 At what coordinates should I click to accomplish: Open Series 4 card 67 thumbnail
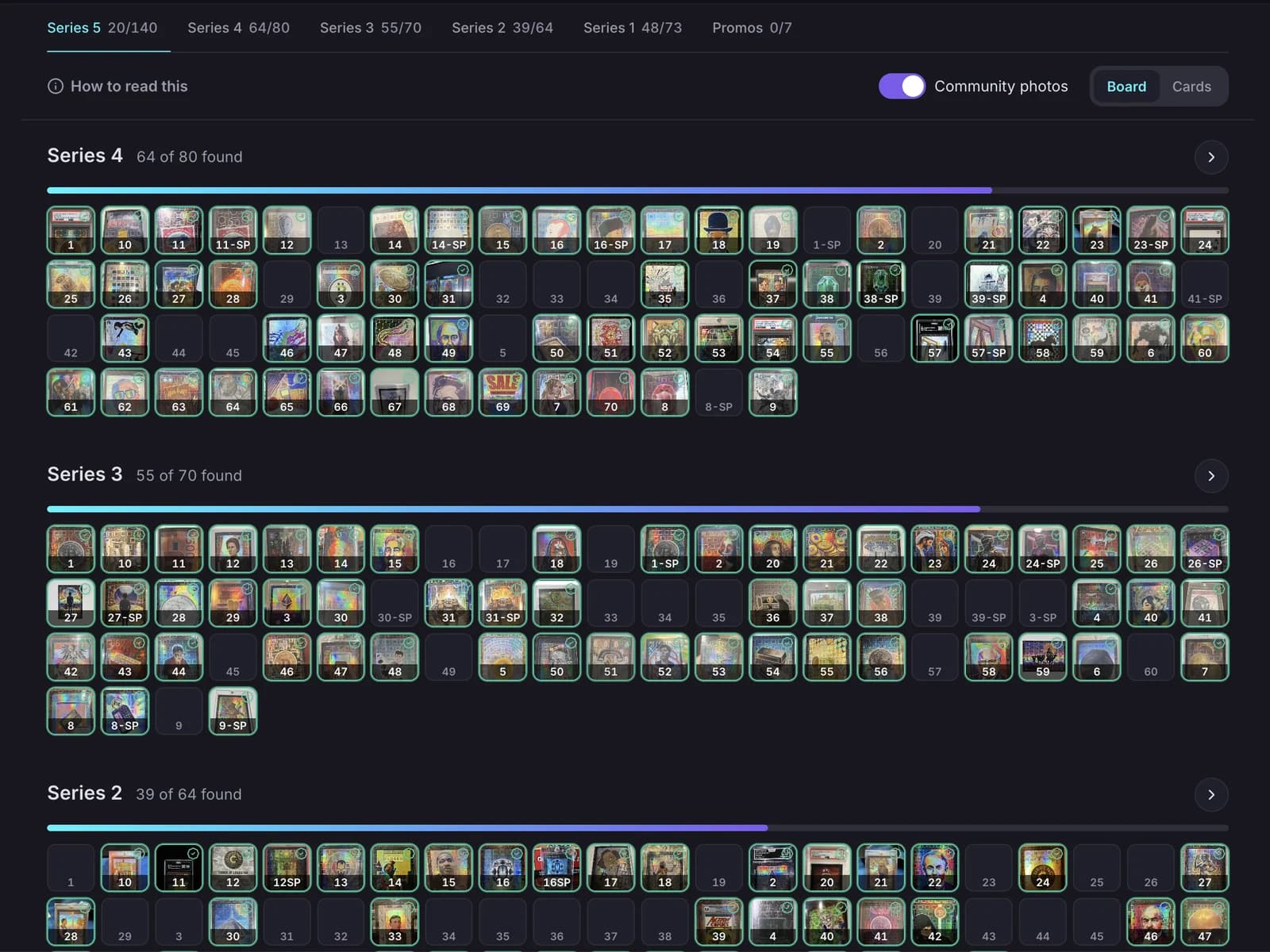(395, 392)
